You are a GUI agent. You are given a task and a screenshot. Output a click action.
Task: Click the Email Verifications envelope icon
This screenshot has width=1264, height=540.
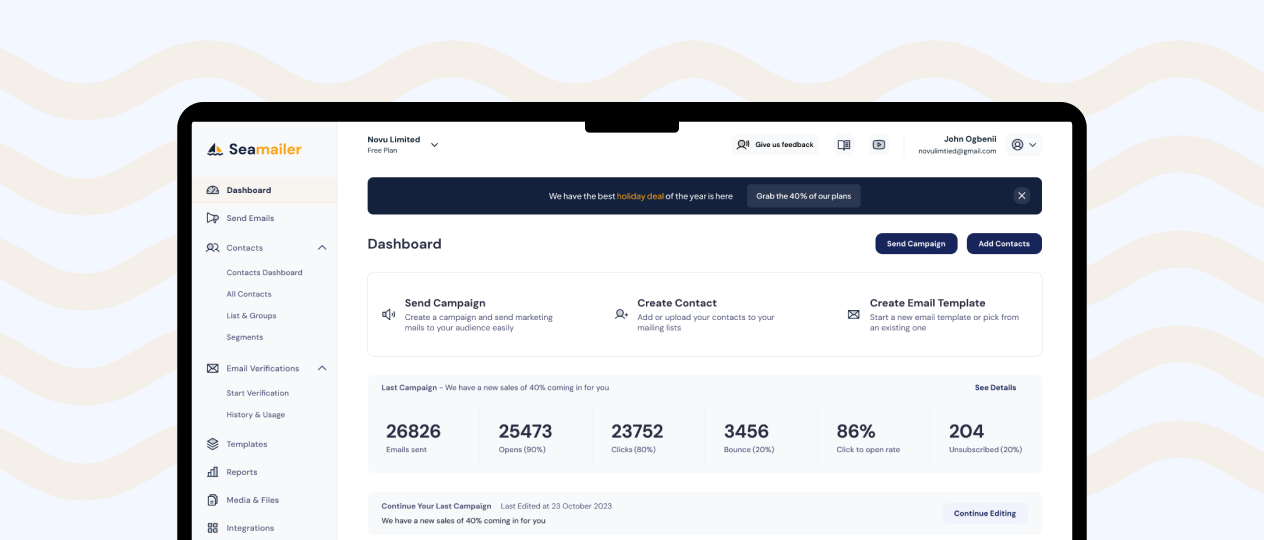[213, 368]
